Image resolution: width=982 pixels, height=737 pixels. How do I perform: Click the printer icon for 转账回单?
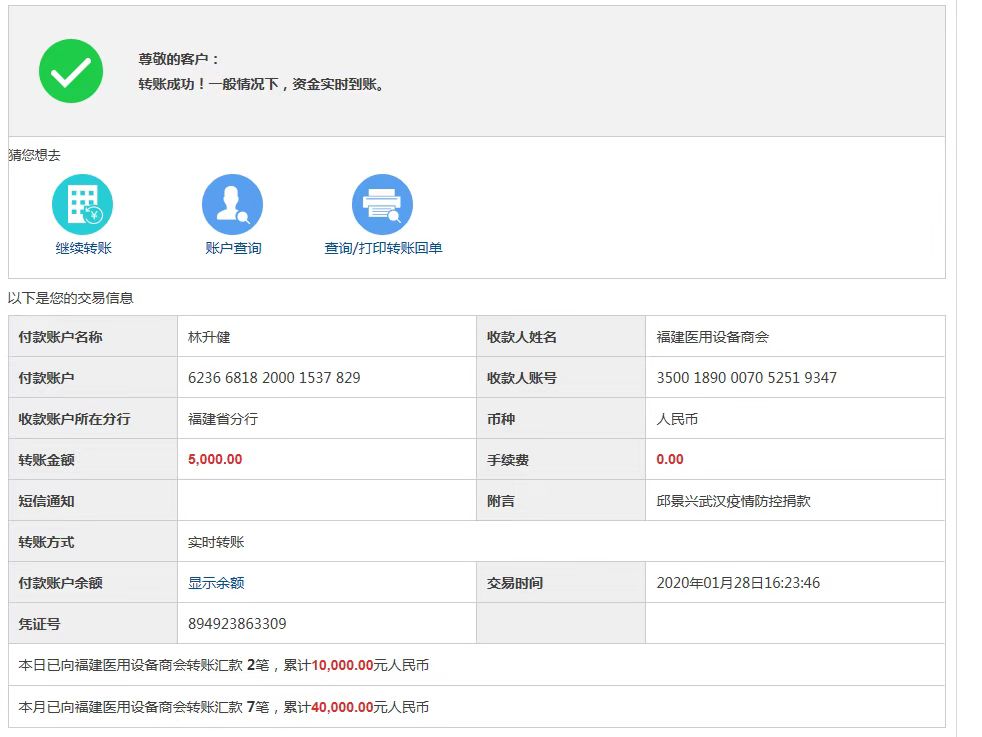(x=382, y=204)
